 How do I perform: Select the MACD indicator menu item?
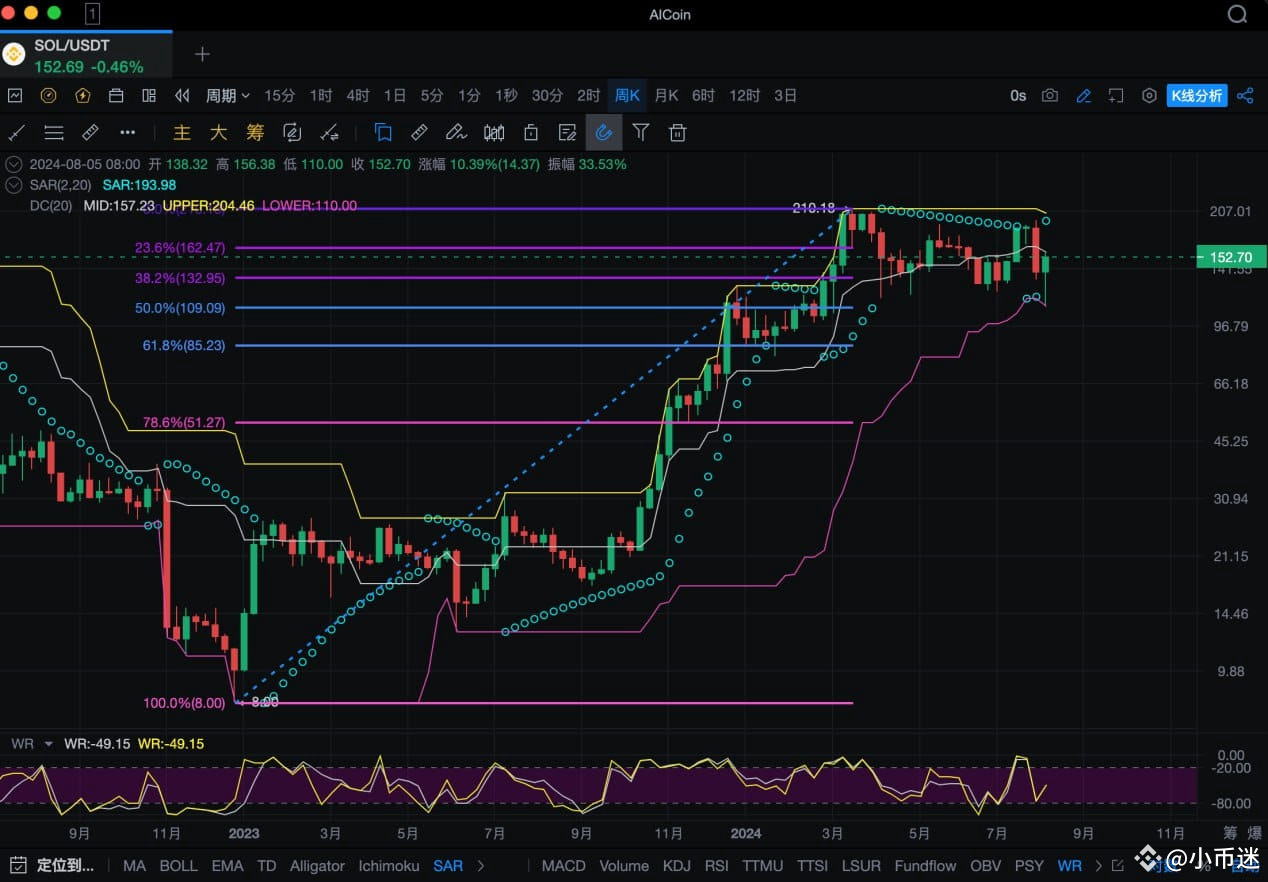click(563, 866)
